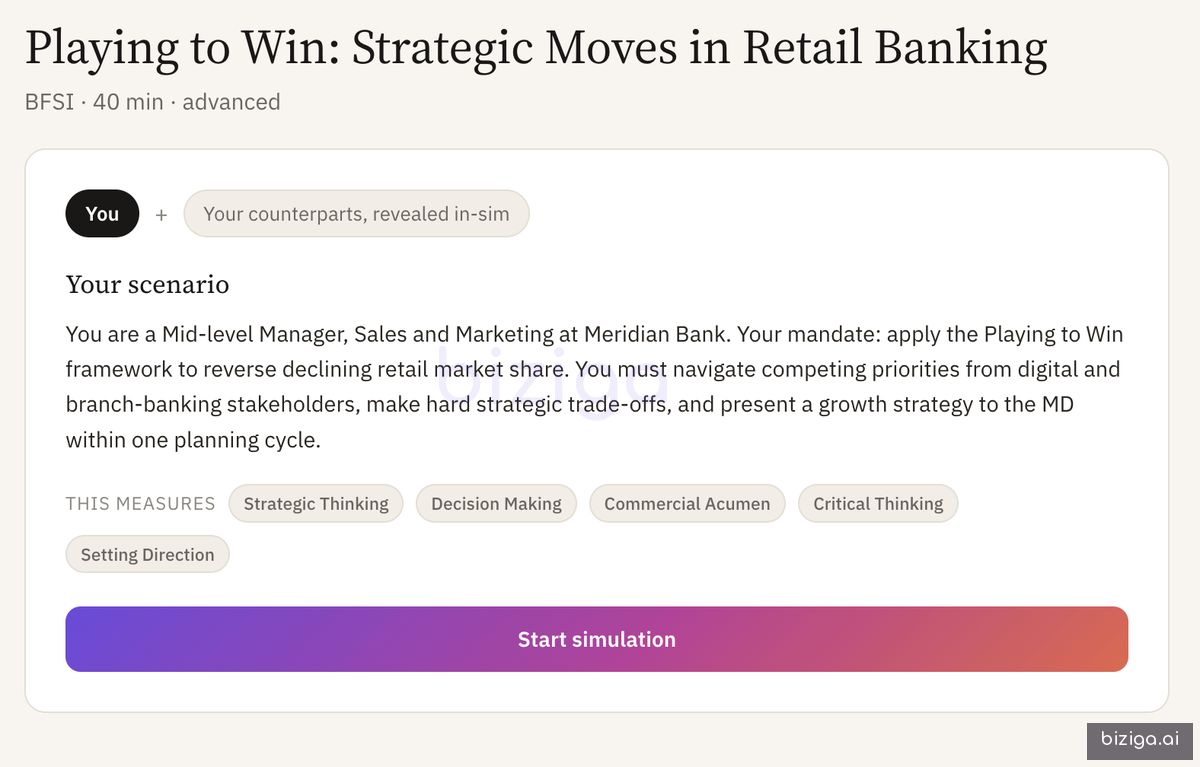Click the Critical Thinking tag
The image size is (1200, 767).
[878, 504]
